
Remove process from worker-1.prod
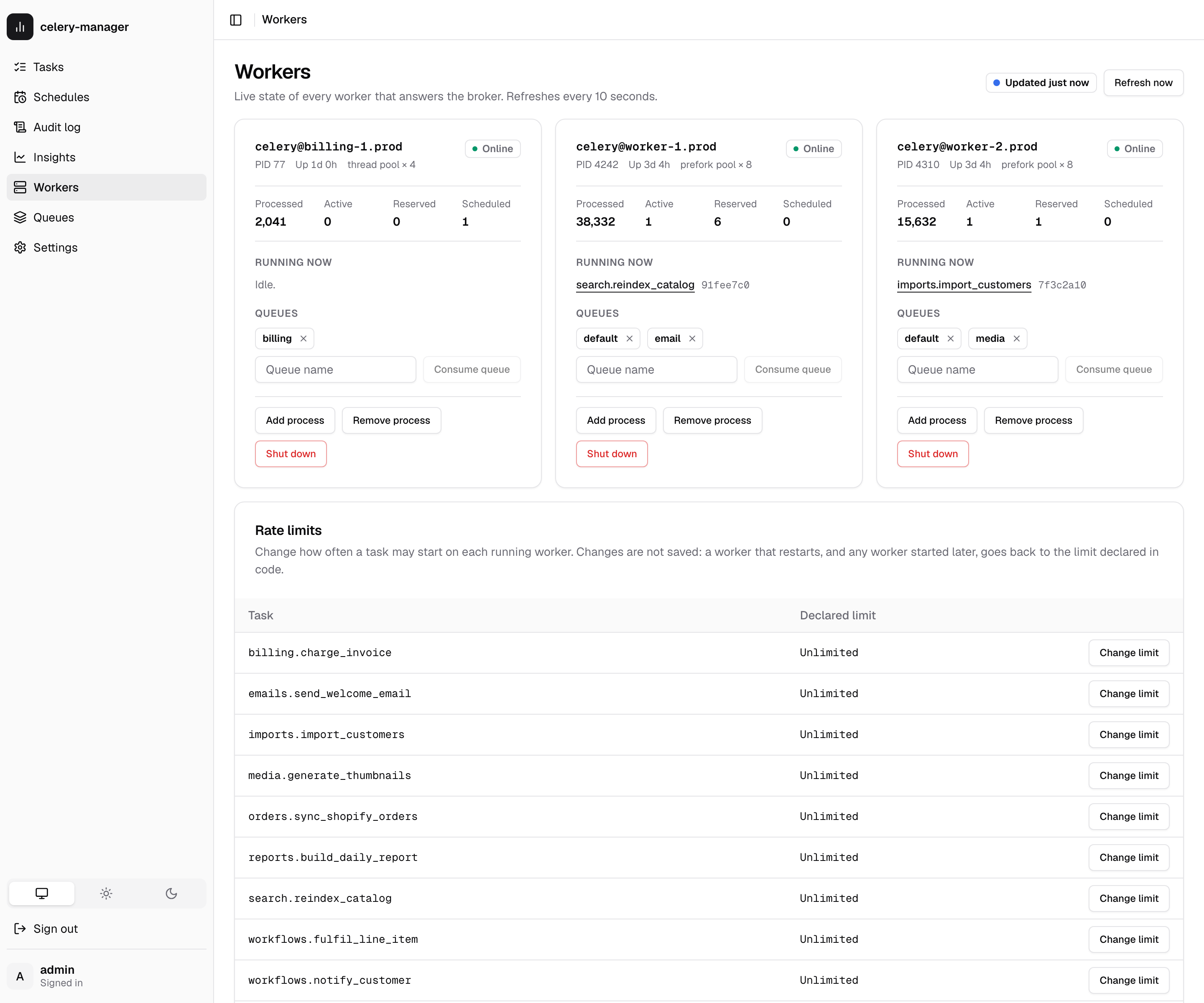pyautogui.click(x=712, y=420)
